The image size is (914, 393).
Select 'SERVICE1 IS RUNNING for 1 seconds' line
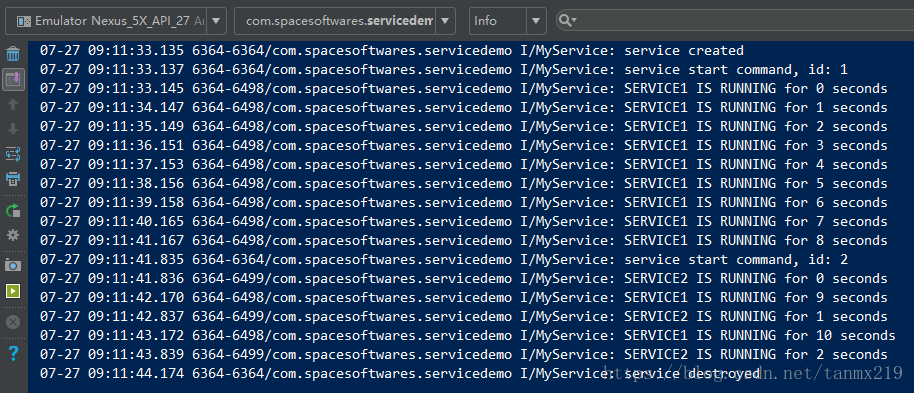(x=463, y=108)
